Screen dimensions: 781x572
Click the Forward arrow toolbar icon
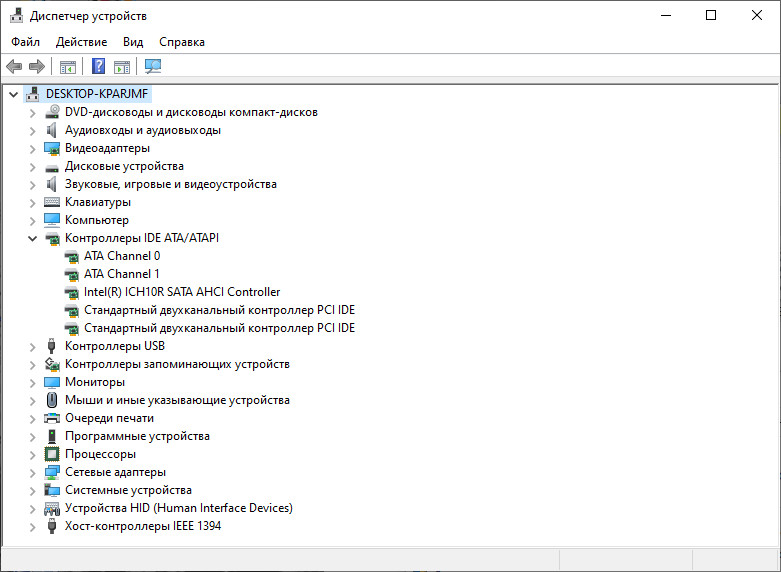tap(37, 66)
